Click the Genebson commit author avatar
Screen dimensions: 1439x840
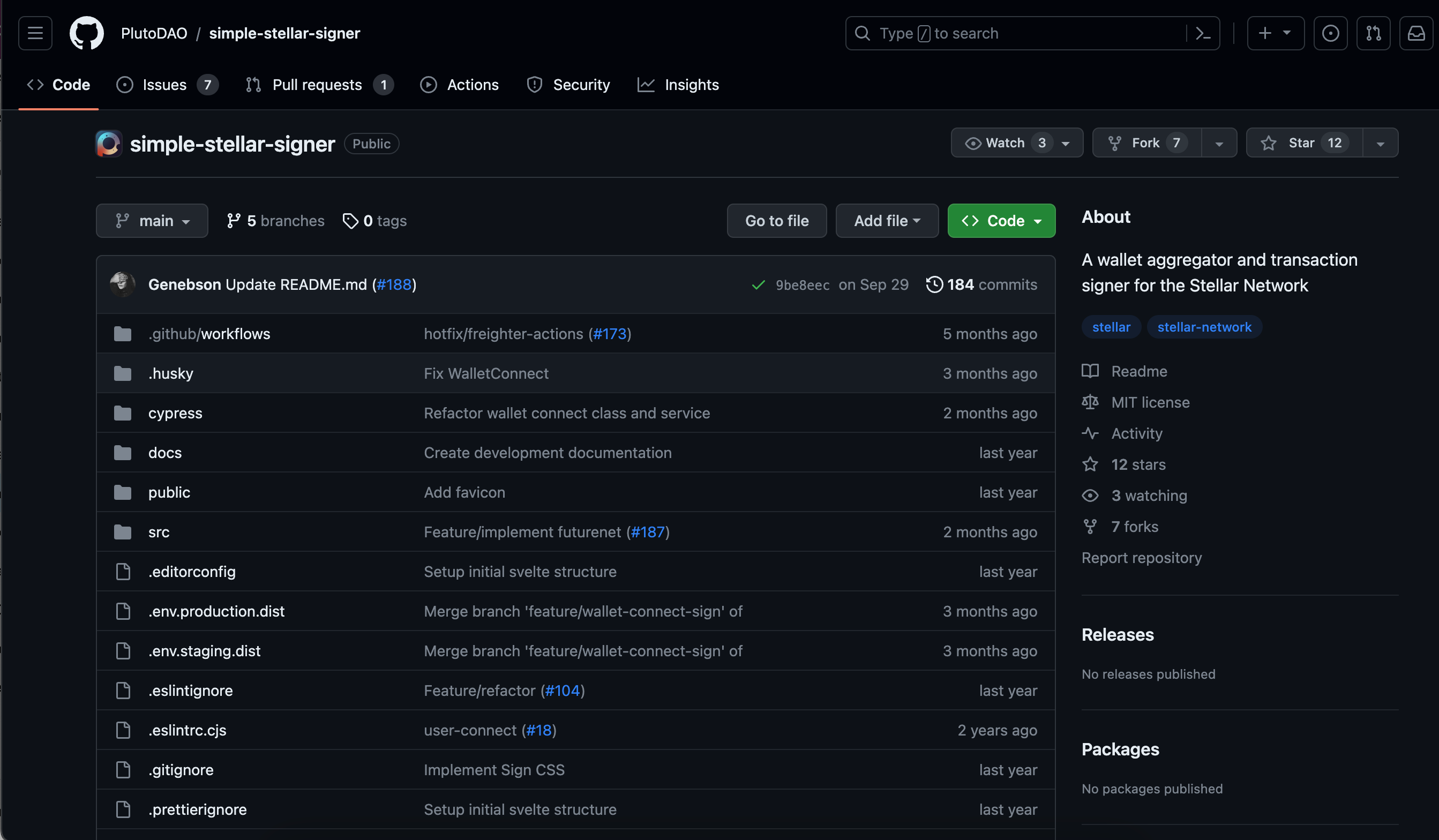pos(122,284)
